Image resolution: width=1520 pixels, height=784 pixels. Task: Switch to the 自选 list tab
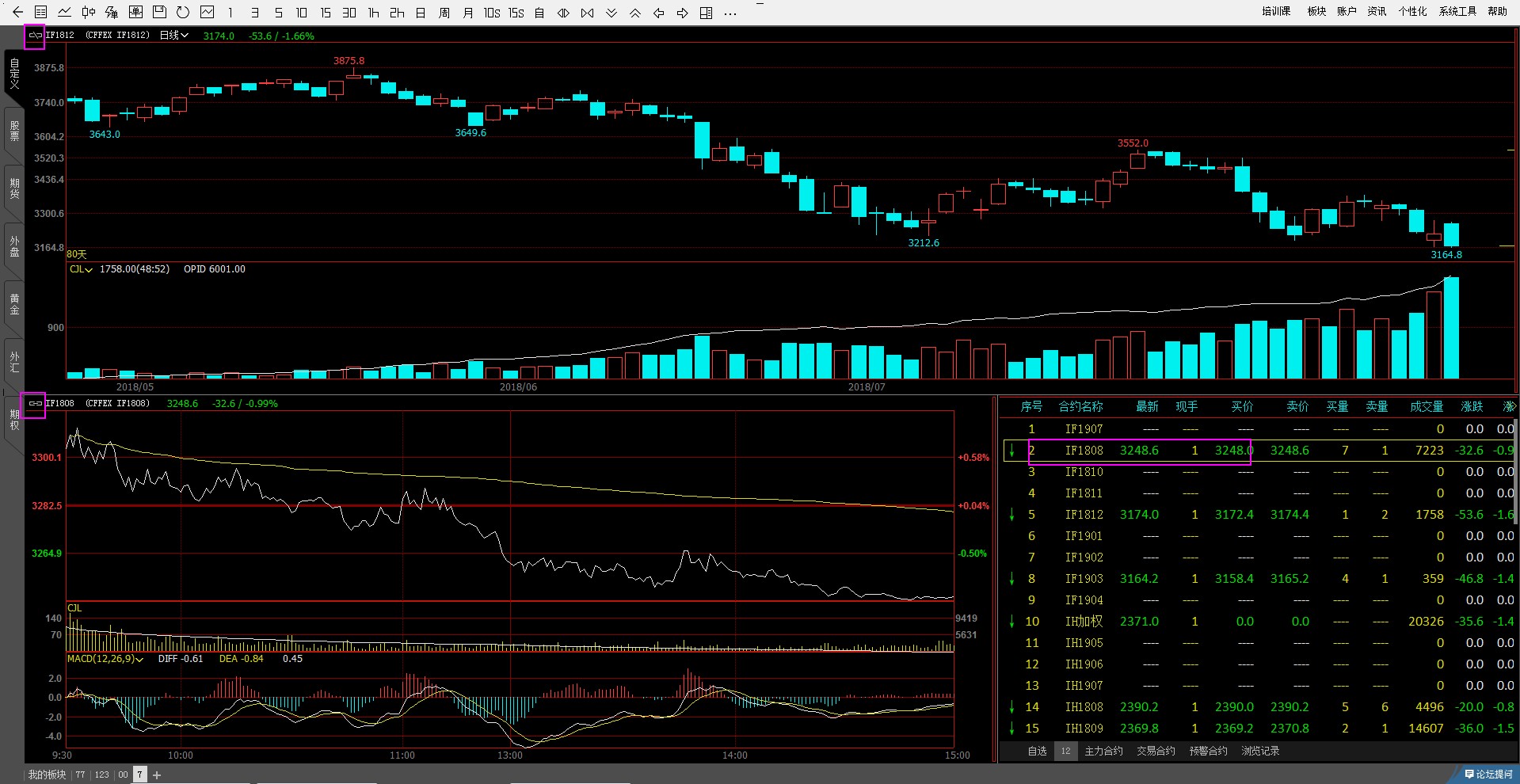tap(1037, 751)
